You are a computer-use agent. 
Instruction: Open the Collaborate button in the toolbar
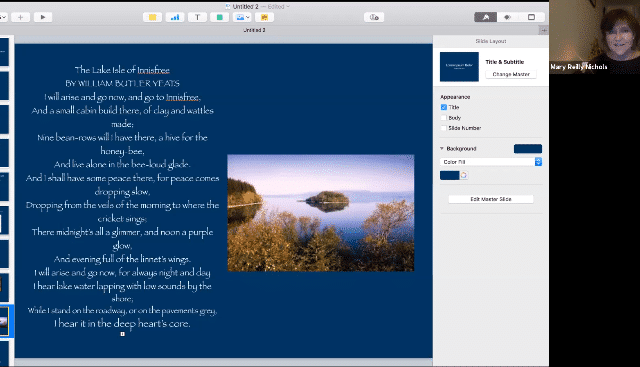click(x=374, y=17)
